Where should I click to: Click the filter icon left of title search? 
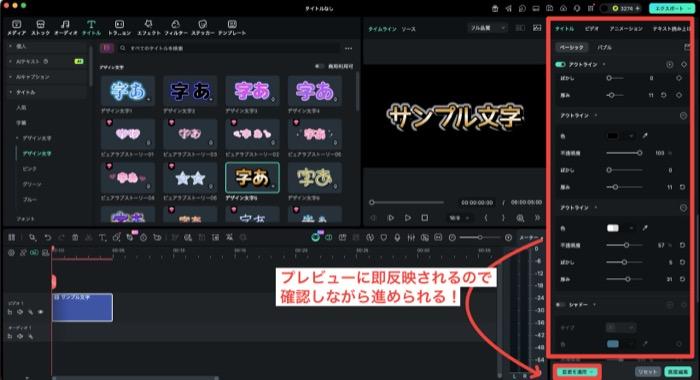pyautogui.click(x=107, y=48)
